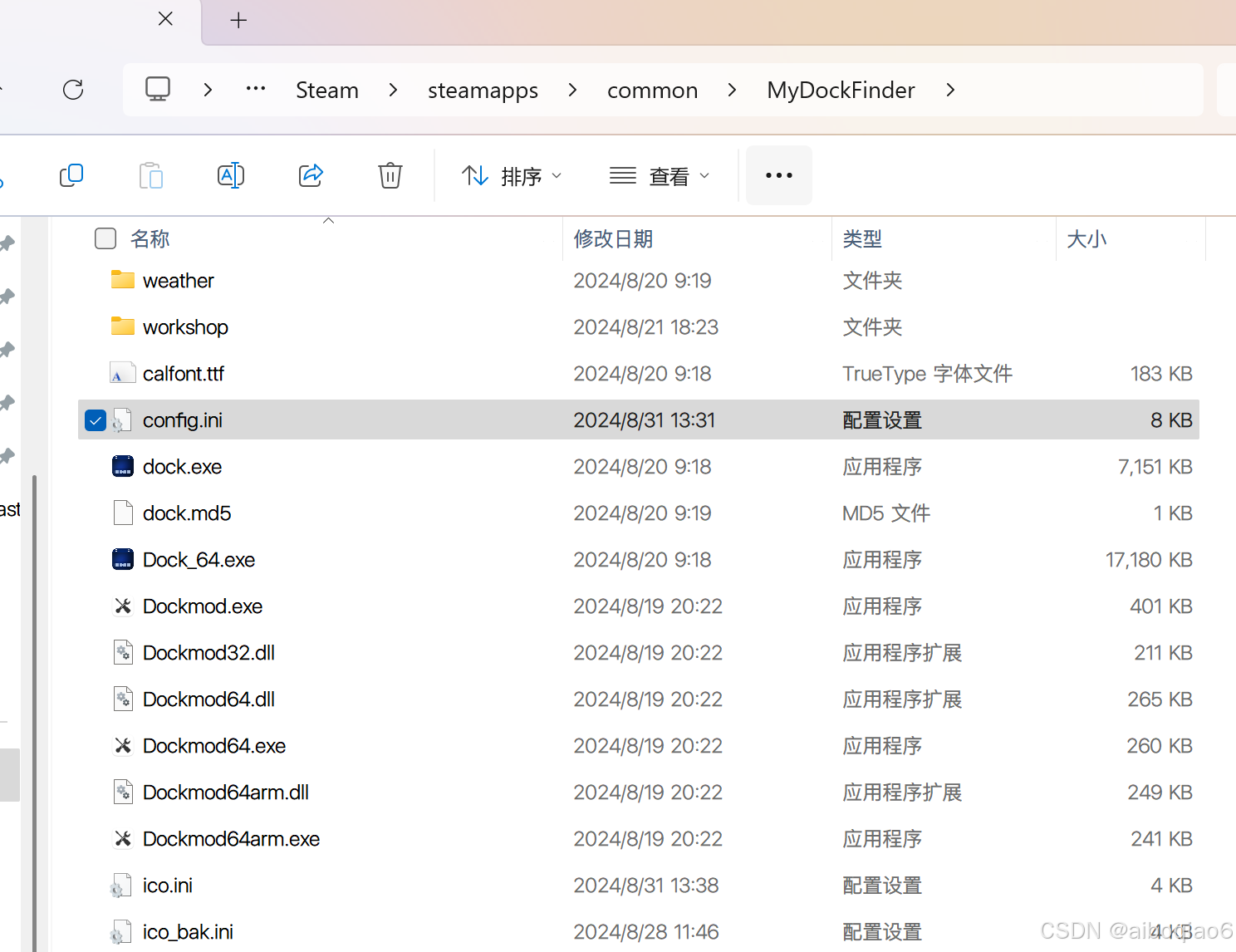1236x952 pixels.
Task: Click file name config.ini
Action: click(x=183, y=420)
